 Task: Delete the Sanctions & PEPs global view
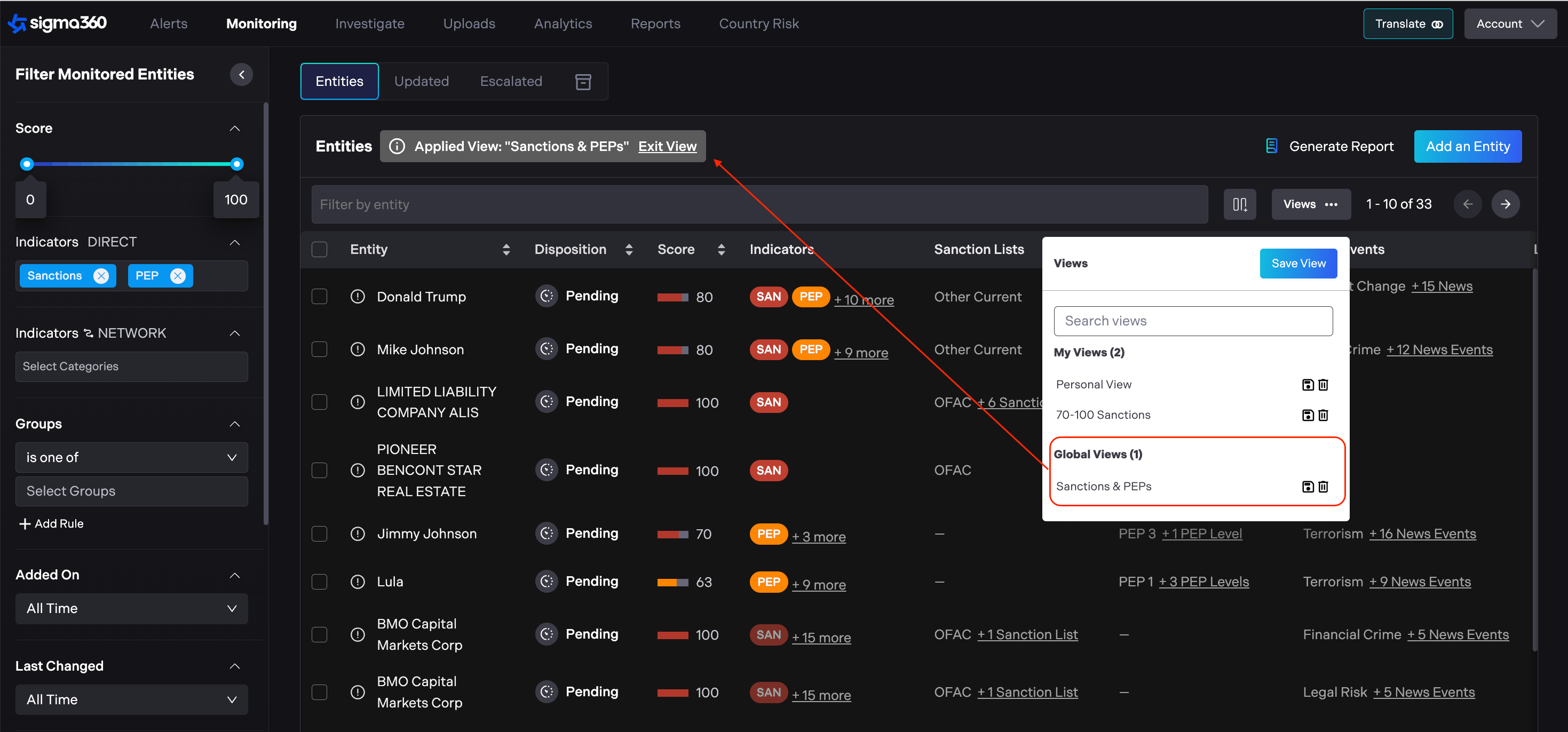coord(1322,486)
